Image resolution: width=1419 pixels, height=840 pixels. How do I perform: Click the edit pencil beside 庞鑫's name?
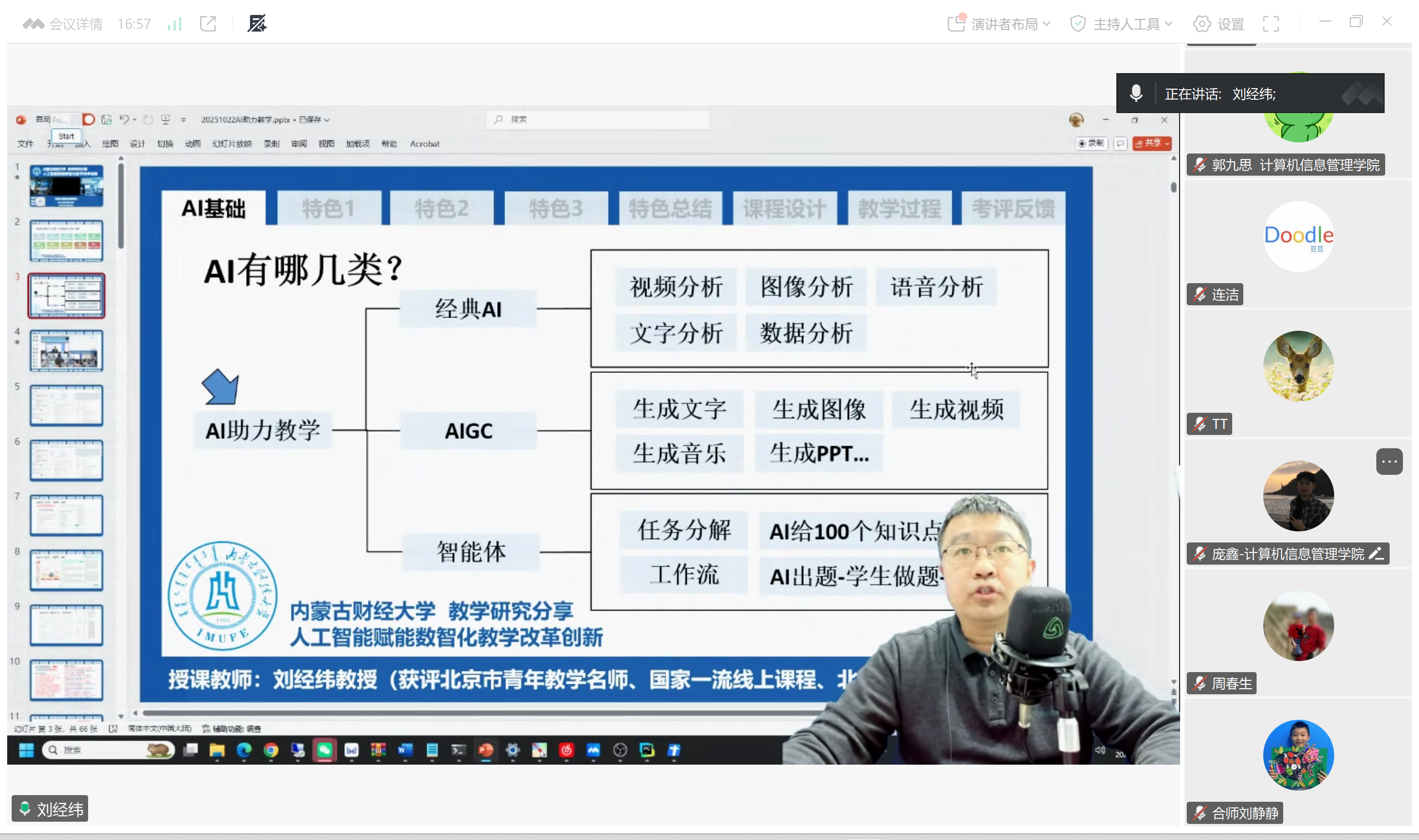click(x=1376, y=554)
